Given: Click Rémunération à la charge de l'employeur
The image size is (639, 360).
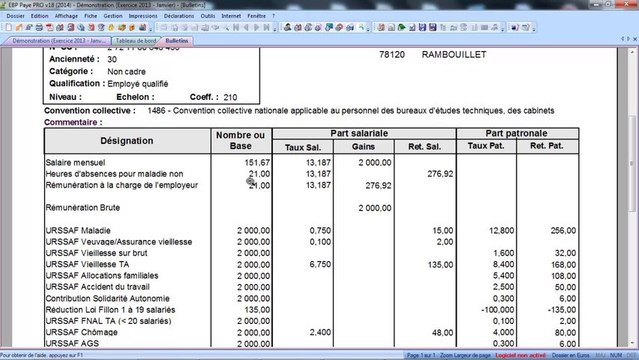Looking at the screenshot, I should (121, 185).
